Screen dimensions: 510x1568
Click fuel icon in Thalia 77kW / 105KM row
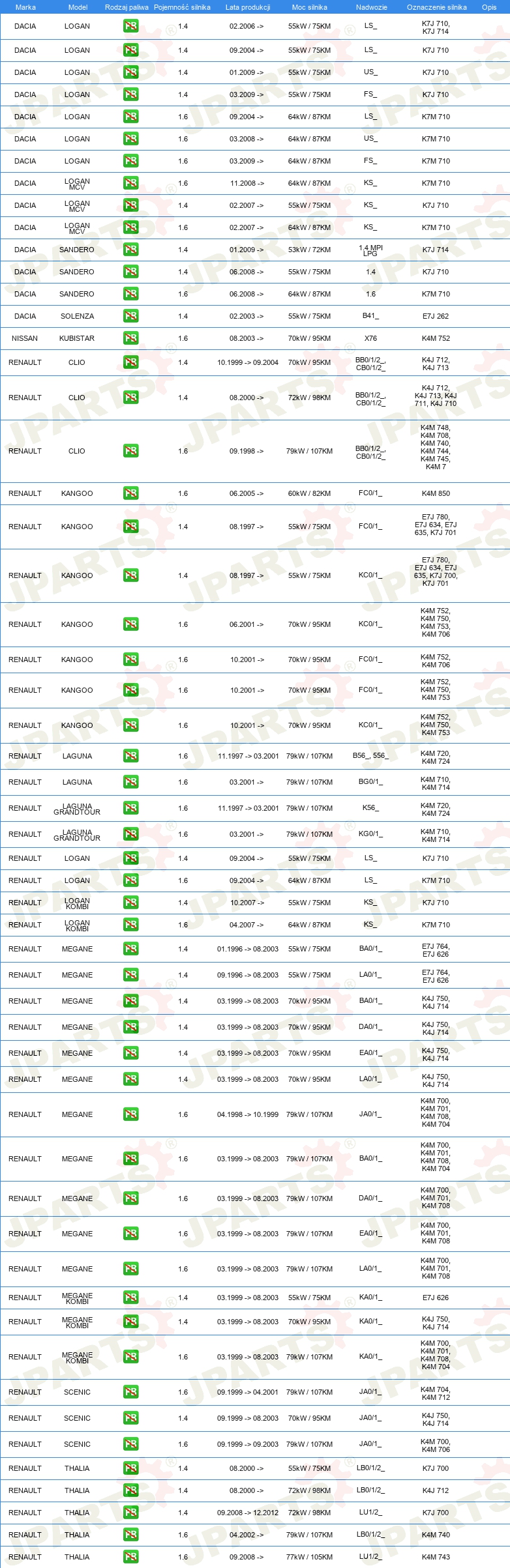130,1557
